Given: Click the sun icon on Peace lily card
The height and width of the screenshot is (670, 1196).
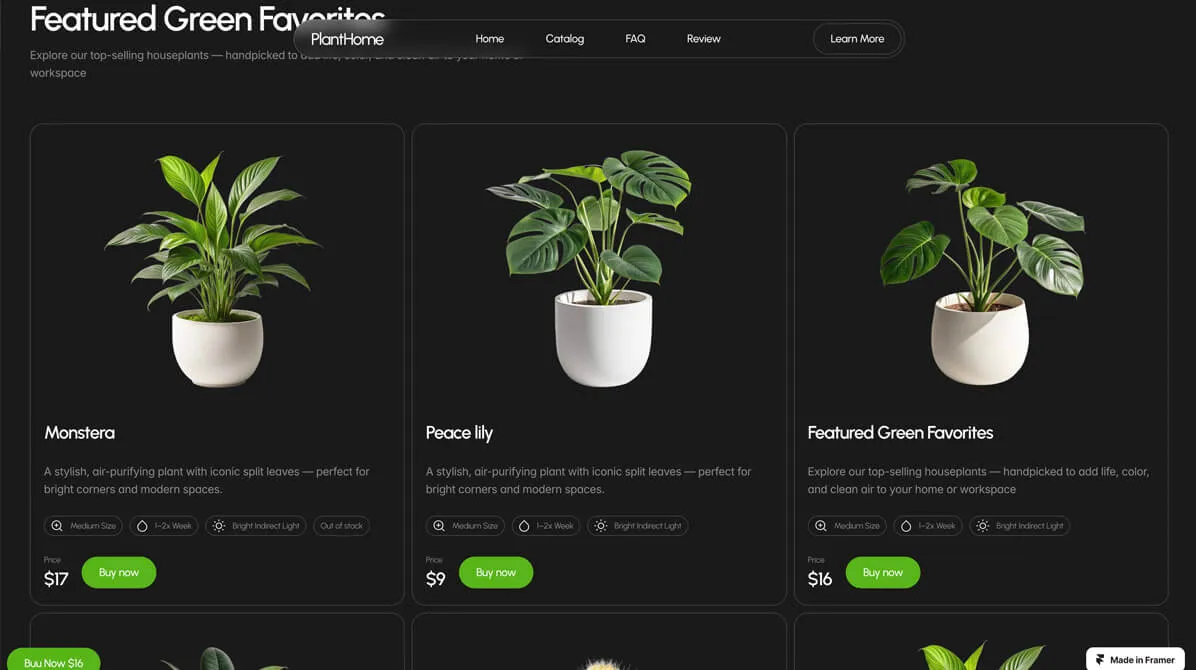Looking at the screenshot, I should click(x=601, y=526).
